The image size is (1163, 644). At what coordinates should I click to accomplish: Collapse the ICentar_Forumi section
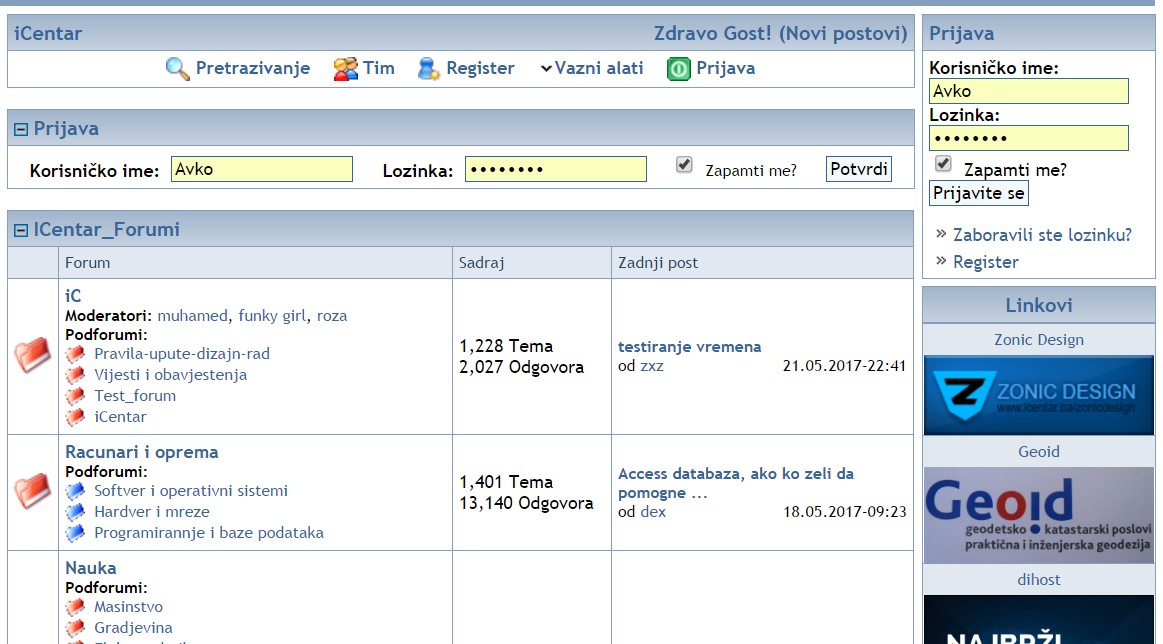coord(20,230)
